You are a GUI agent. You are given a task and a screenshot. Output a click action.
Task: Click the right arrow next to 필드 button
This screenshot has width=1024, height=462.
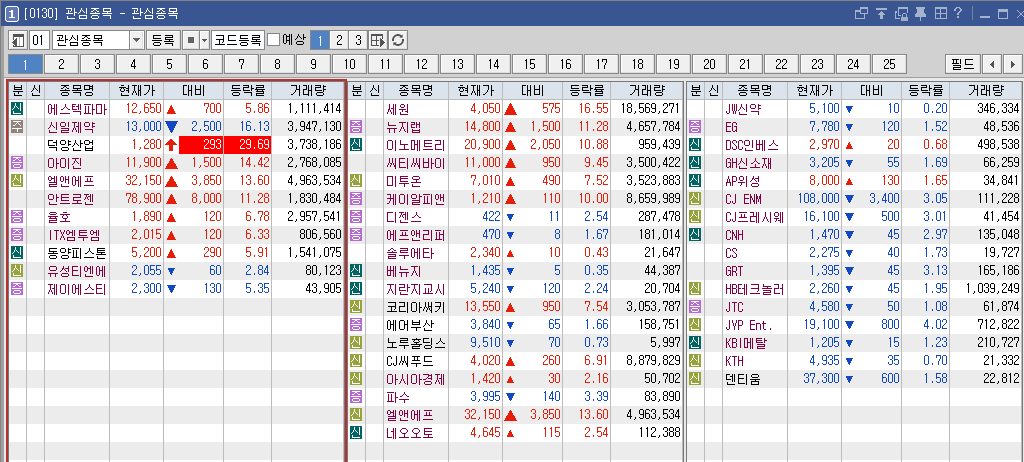click(1012, 64)
